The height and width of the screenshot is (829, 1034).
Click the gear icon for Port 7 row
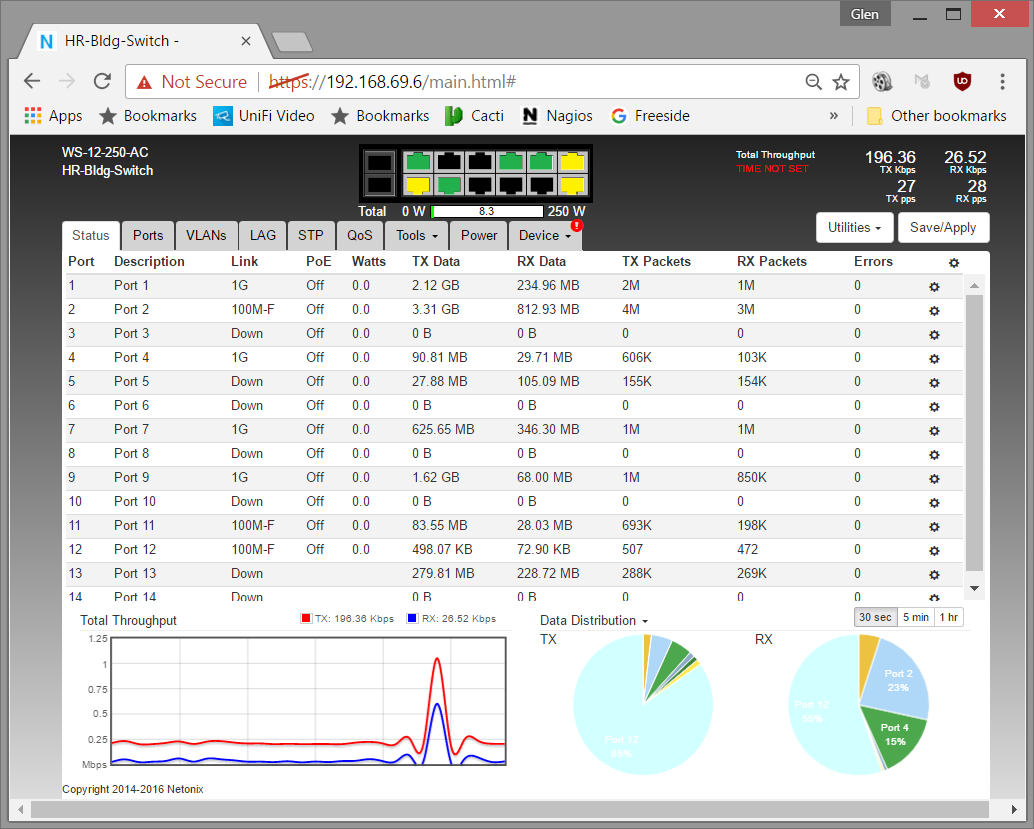[934, 430]
